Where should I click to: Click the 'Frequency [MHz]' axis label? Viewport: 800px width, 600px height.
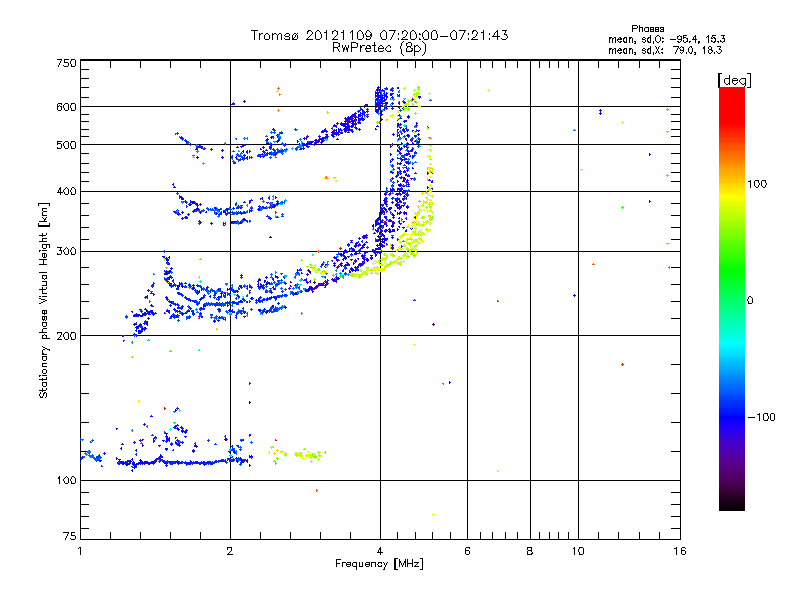click(379, 564)
